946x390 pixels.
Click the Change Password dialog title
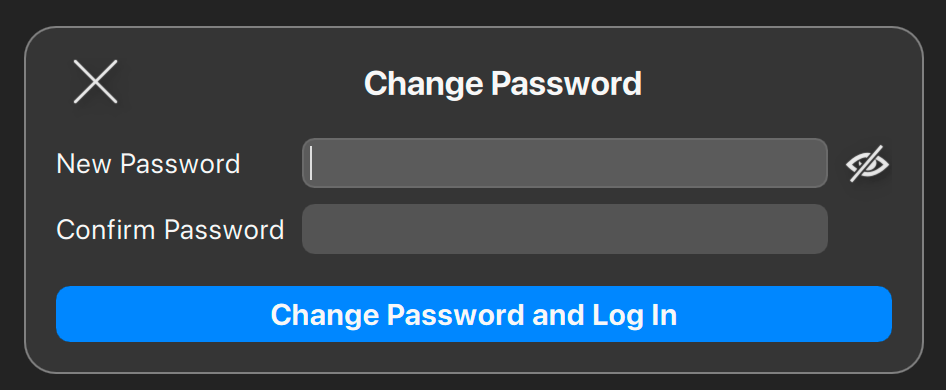point(503,83)
